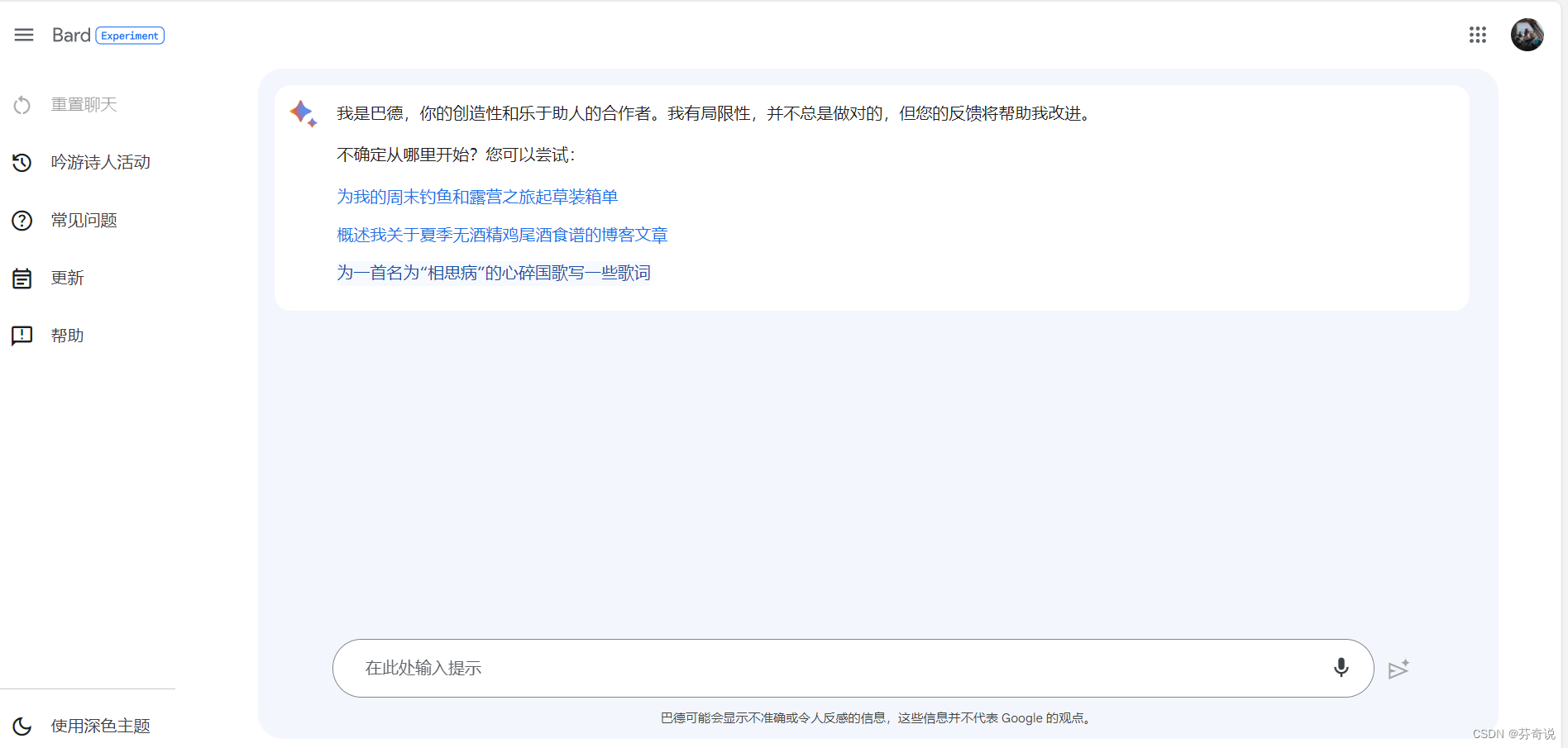1568x748 pixels.
Task: Try the mocktail recipe blog outline prompt
Action: pyautogui.click(x=502, y=235)
